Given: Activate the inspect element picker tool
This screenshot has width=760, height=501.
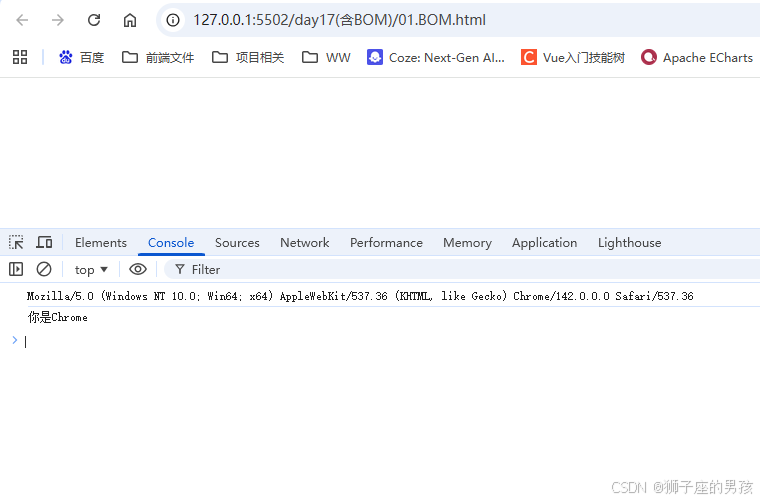Looking at the screenshot, I should coord(16,242).
